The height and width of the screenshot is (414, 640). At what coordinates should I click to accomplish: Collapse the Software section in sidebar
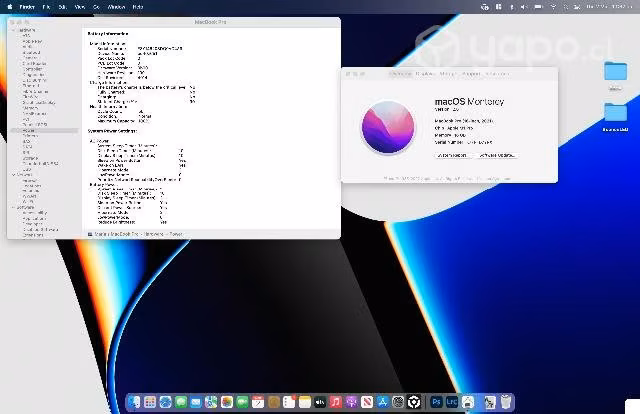13,207
